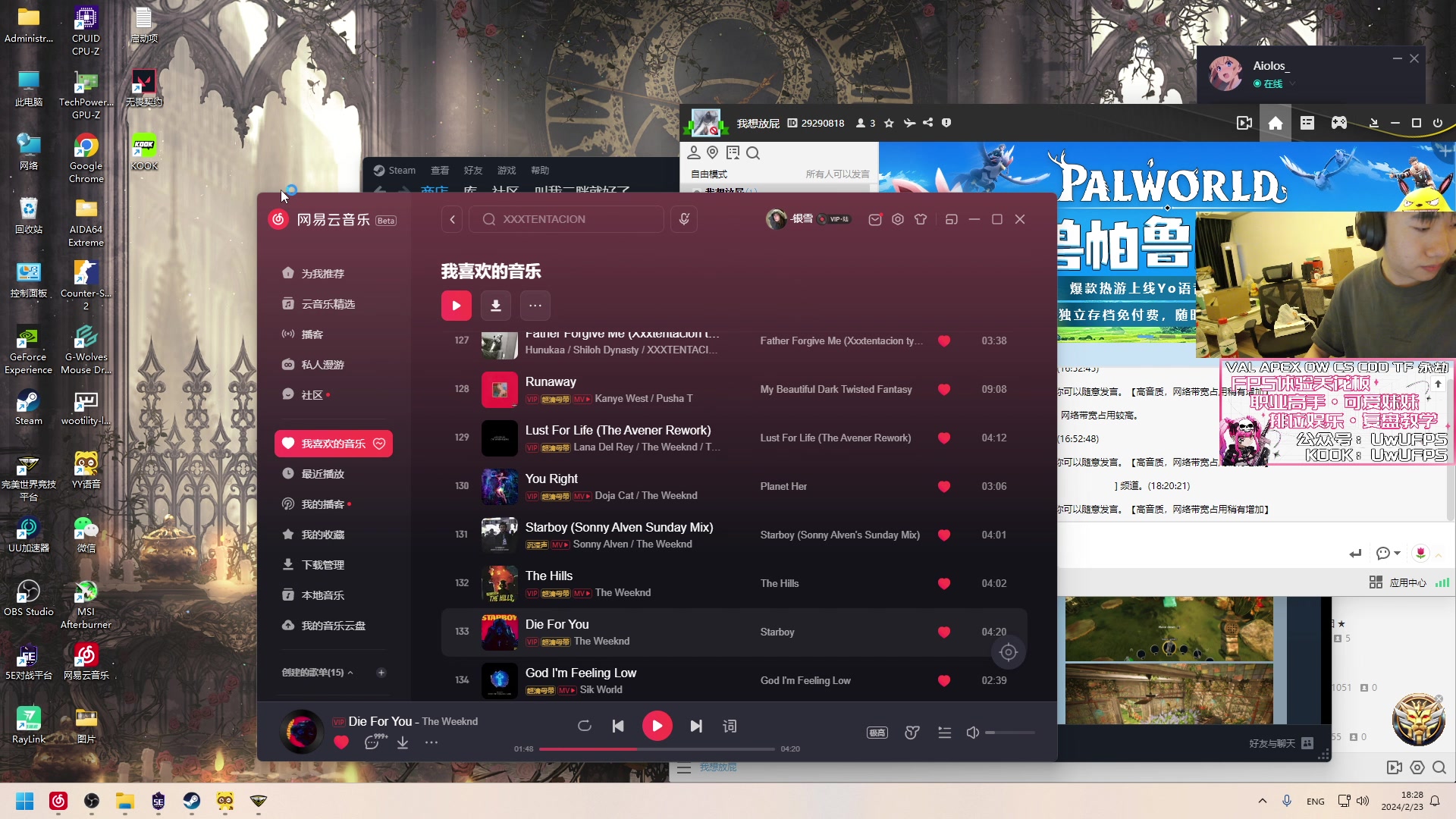1456x819 pixels.
Task: Click the back arrow in NetEase Cloud Music
Action: [453, 220]
